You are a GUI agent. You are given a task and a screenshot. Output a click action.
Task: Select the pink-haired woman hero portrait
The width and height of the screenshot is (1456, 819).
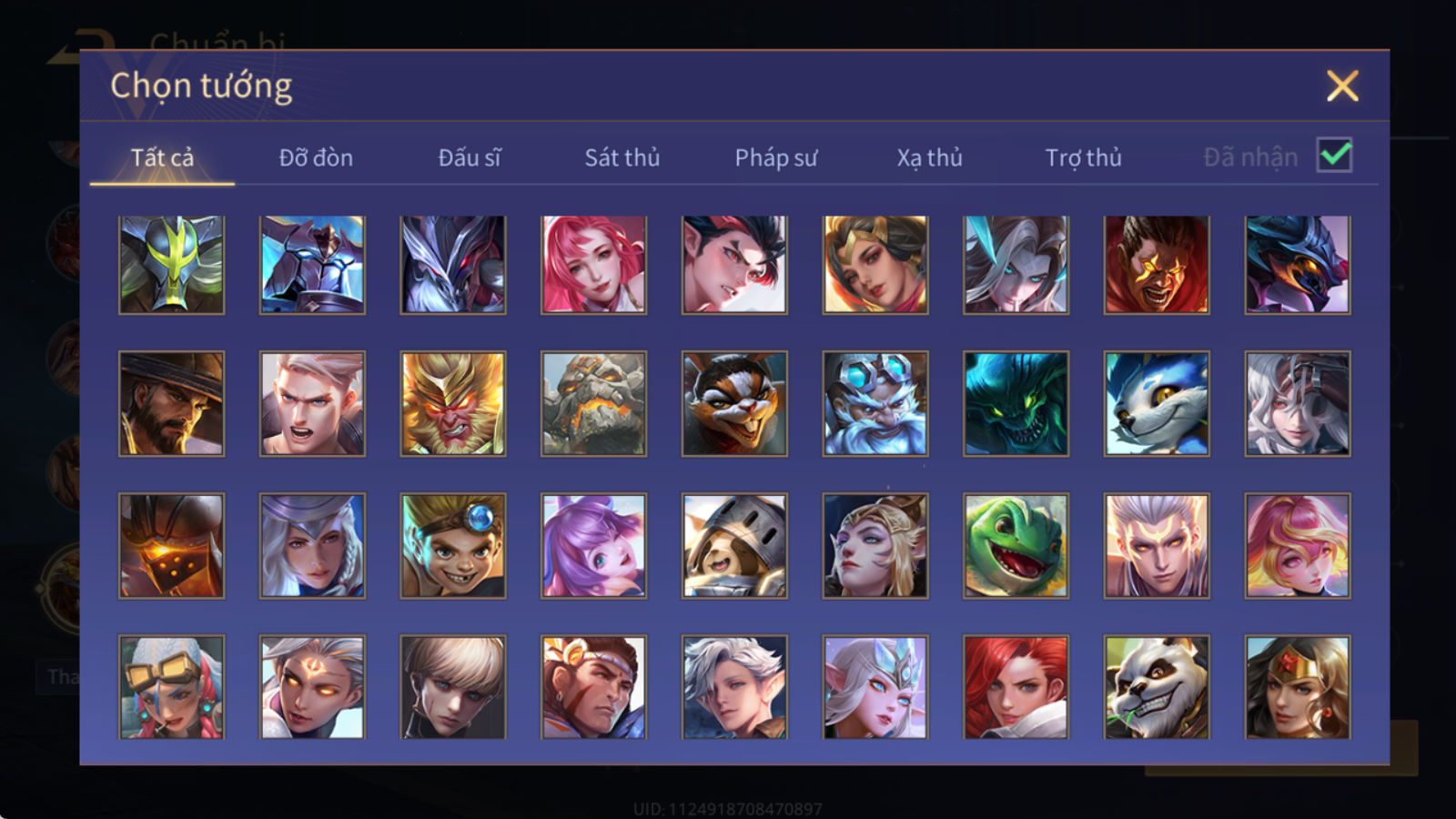(593, 265)
